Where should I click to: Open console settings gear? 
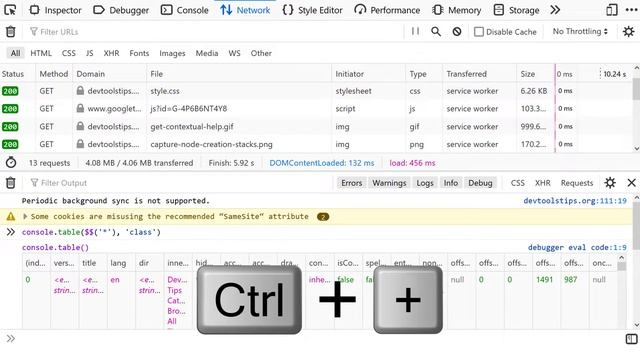[610, 182]
